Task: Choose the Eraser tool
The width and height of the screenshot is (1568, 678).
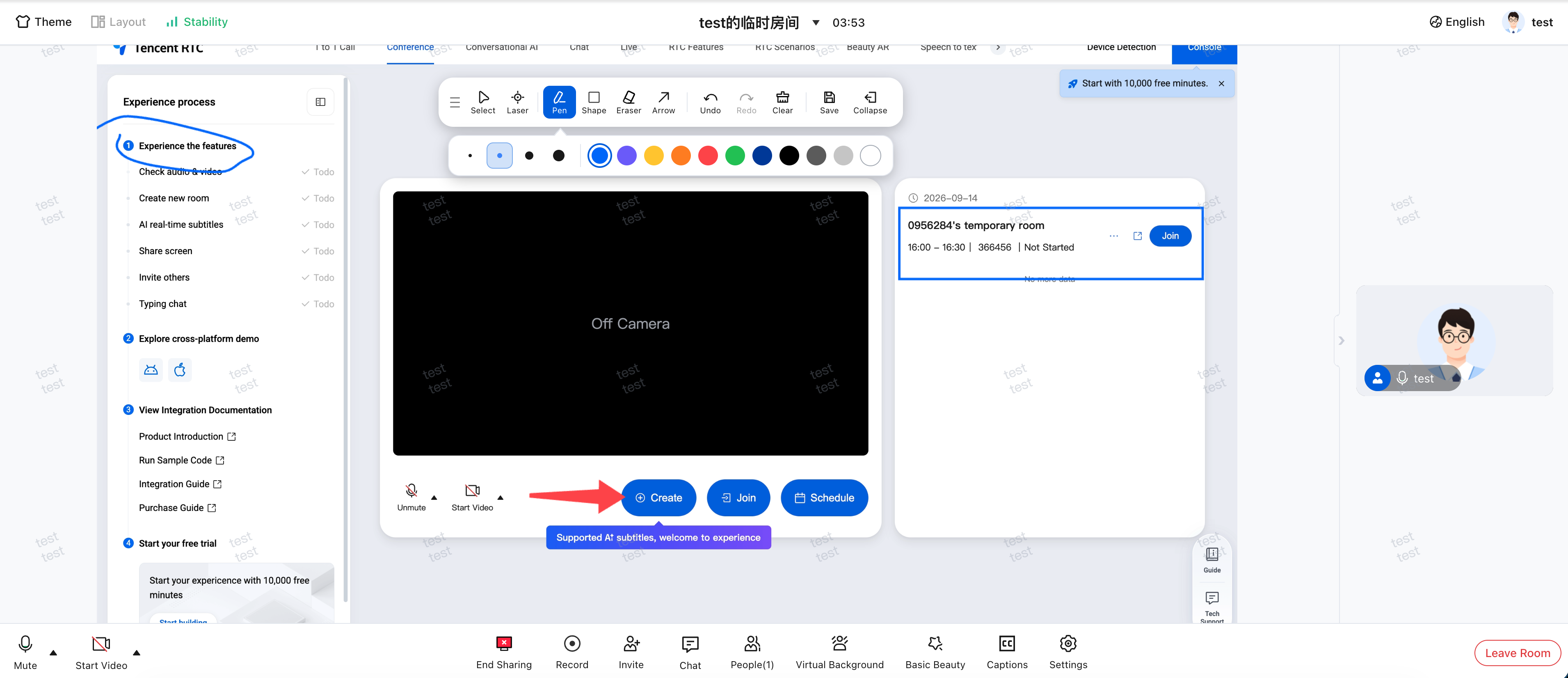Action: [x=628, y=102]
